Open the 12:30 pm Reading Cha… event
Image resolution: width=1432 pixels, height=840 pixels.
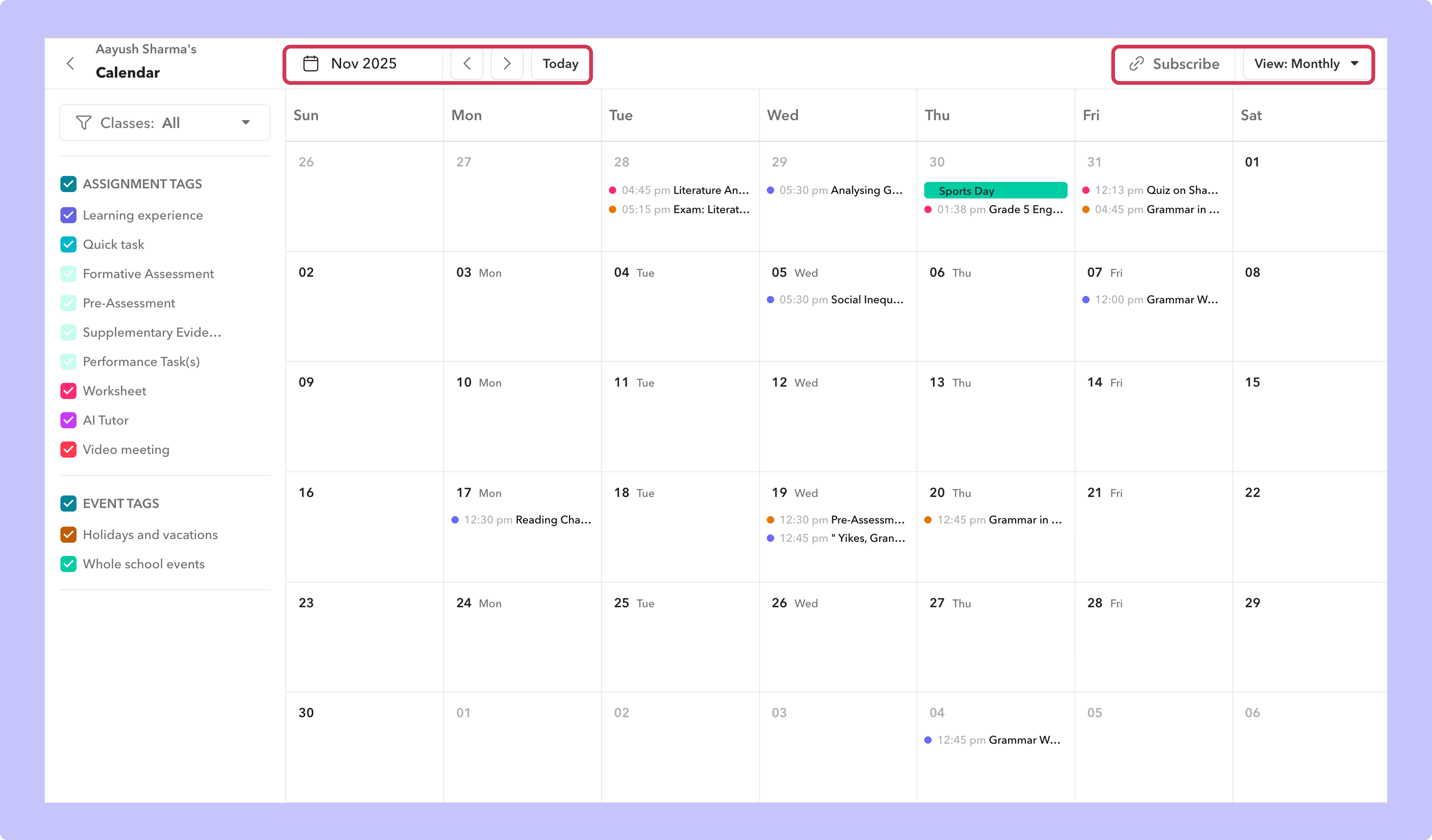click(x=521, y=520)
